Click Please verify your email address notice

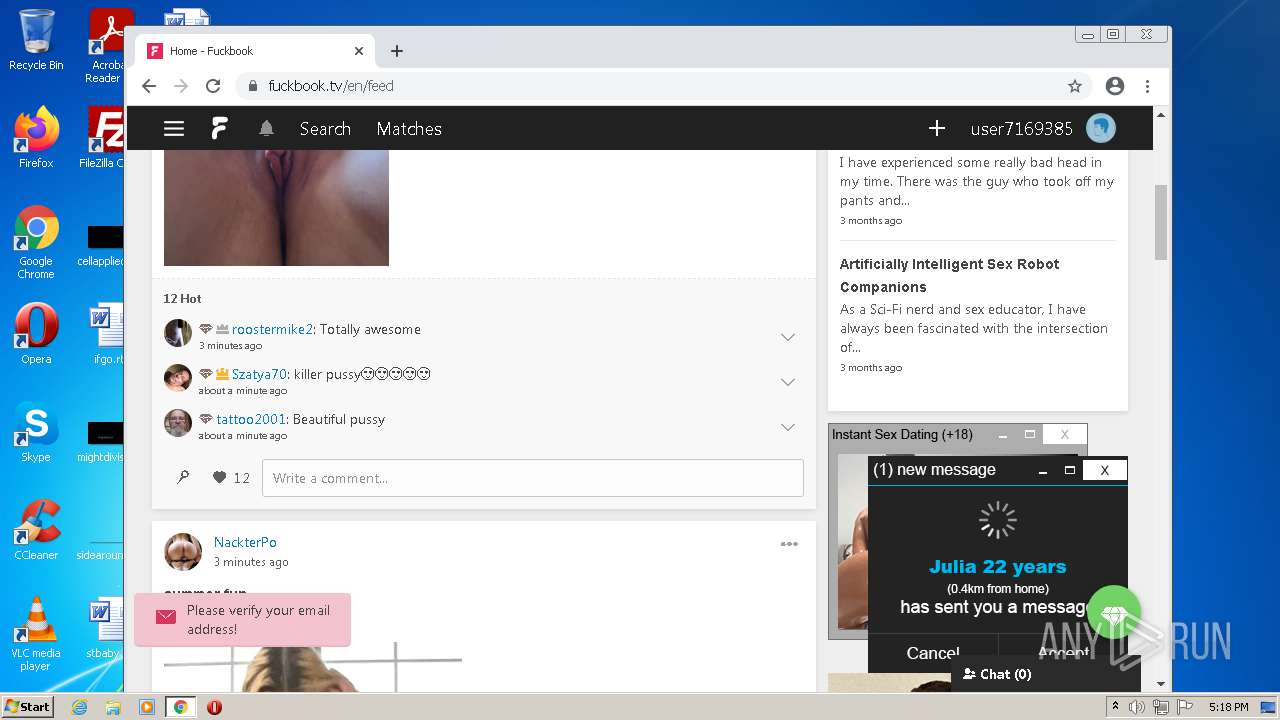point(242,620)
